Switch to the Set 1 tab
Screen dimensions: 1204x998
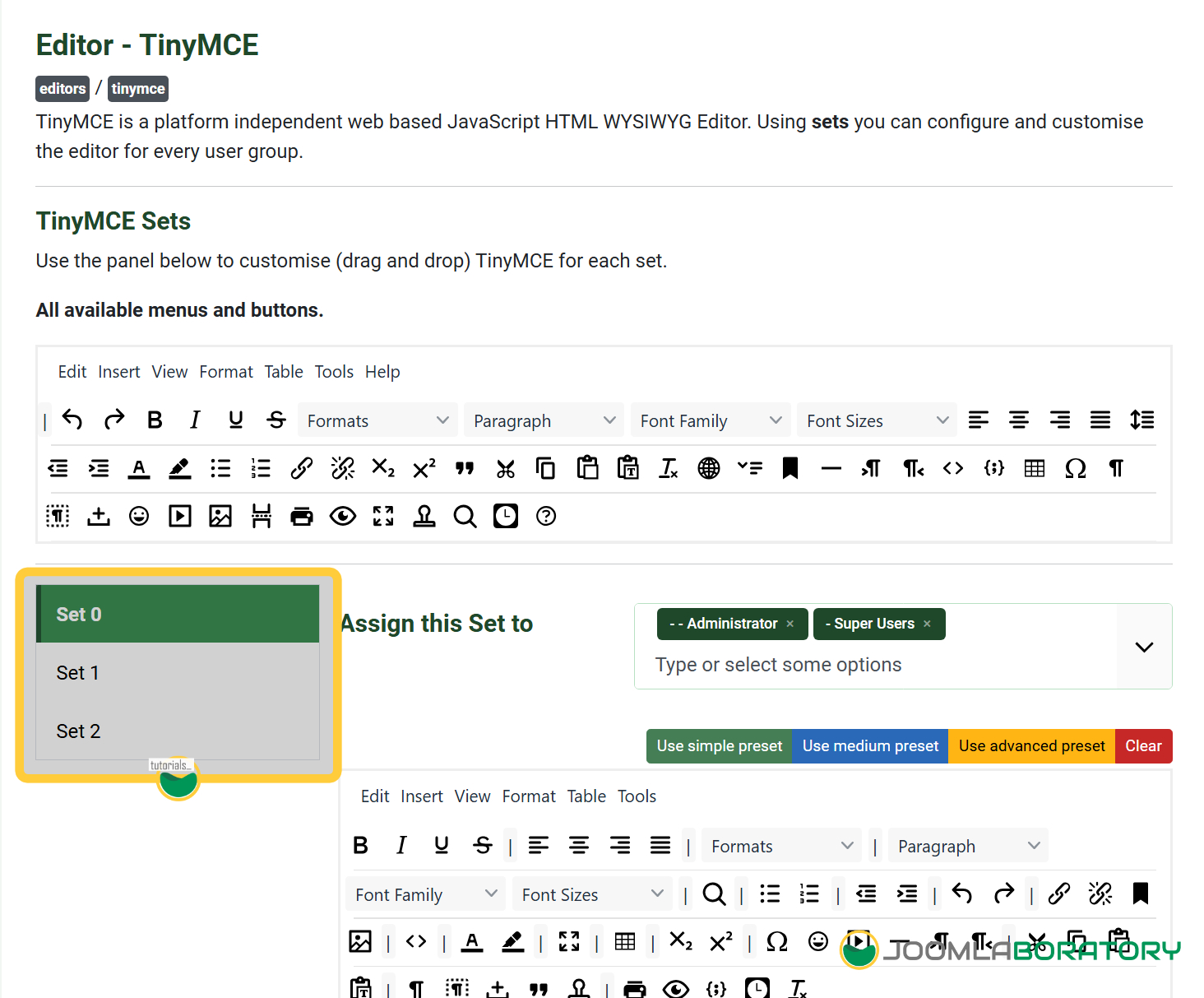[178, 672]
